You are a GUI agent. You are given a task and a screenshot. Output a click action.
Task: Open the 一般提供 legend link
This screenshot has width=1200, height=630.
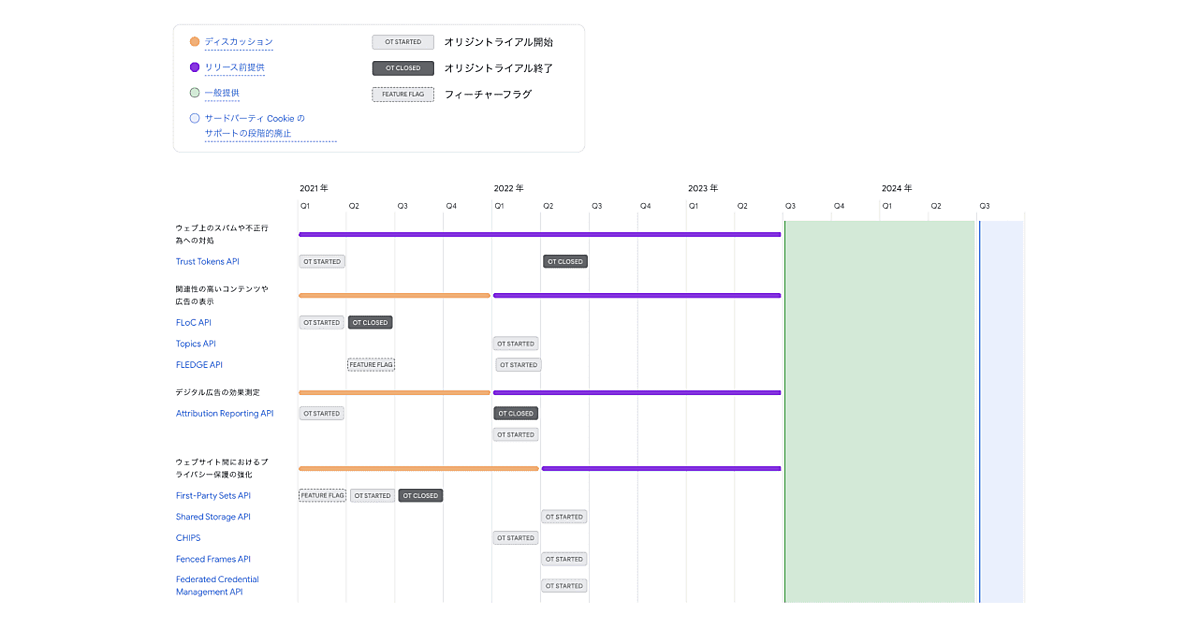coord(222,93)
